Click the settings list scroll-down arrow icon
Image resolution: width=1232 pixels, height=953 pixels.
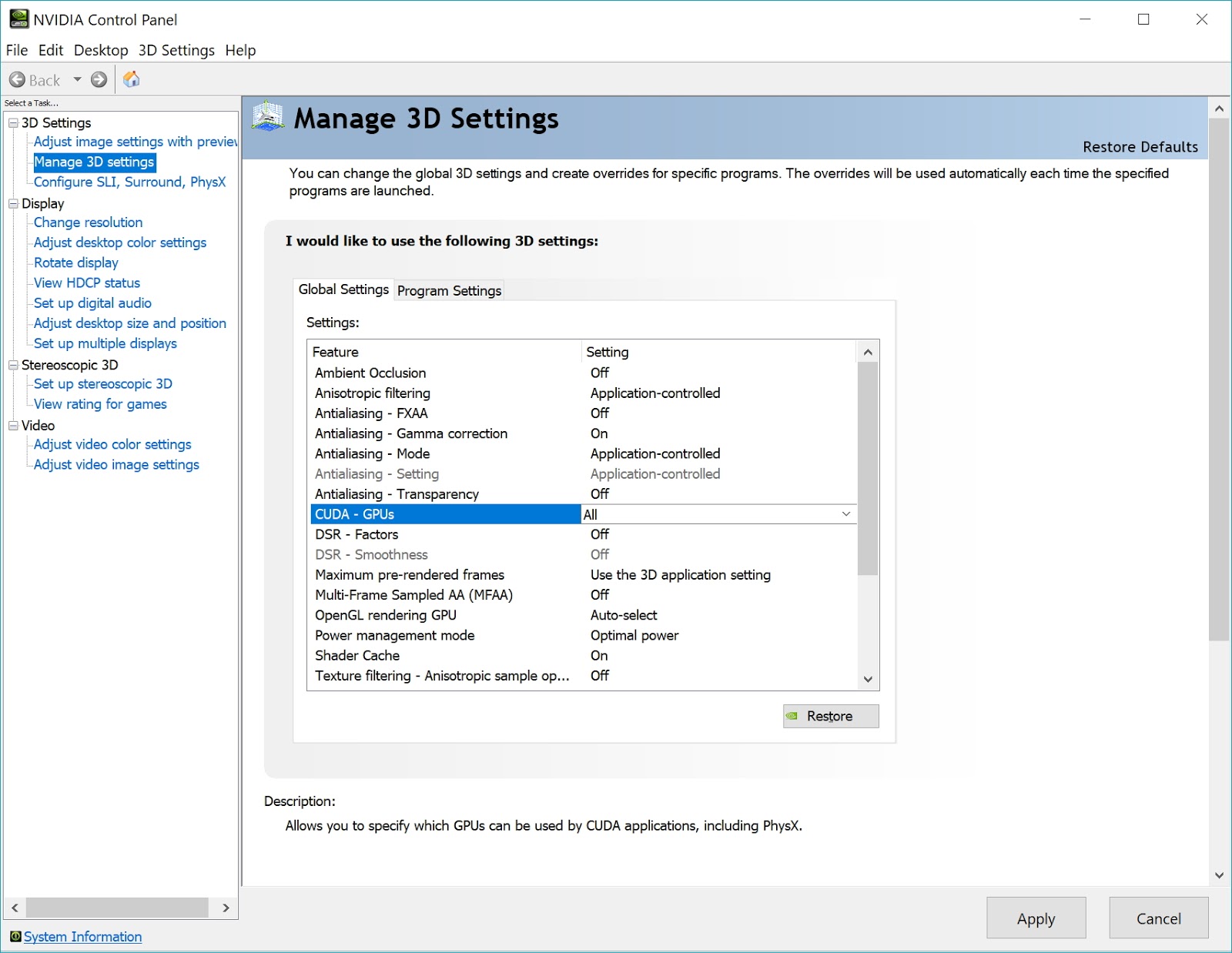(x=868, y=680)
